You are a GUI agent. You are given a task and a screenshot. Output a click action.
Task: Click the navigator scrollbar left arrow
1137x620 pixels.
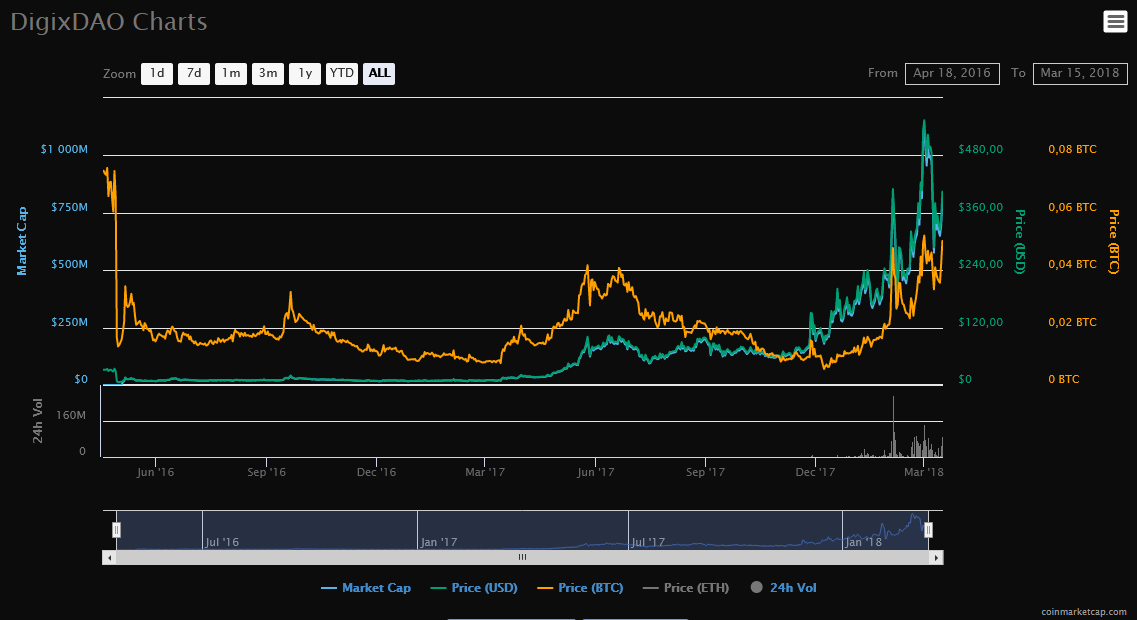coord(109,558)
